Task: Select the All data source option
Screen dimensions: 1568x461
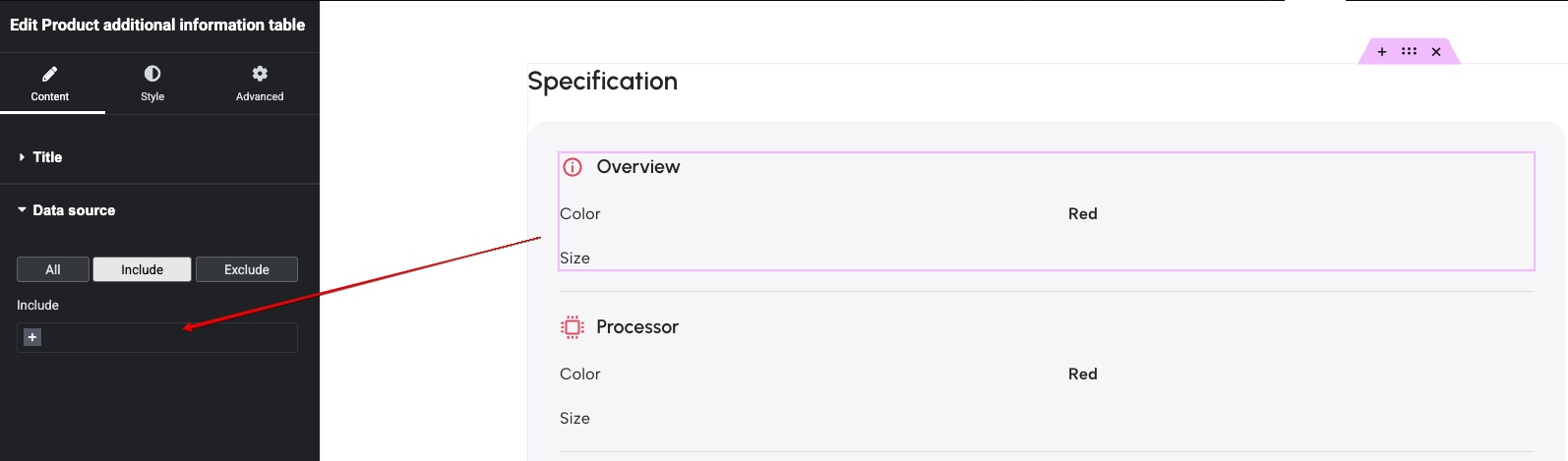Action: [53, 269]
